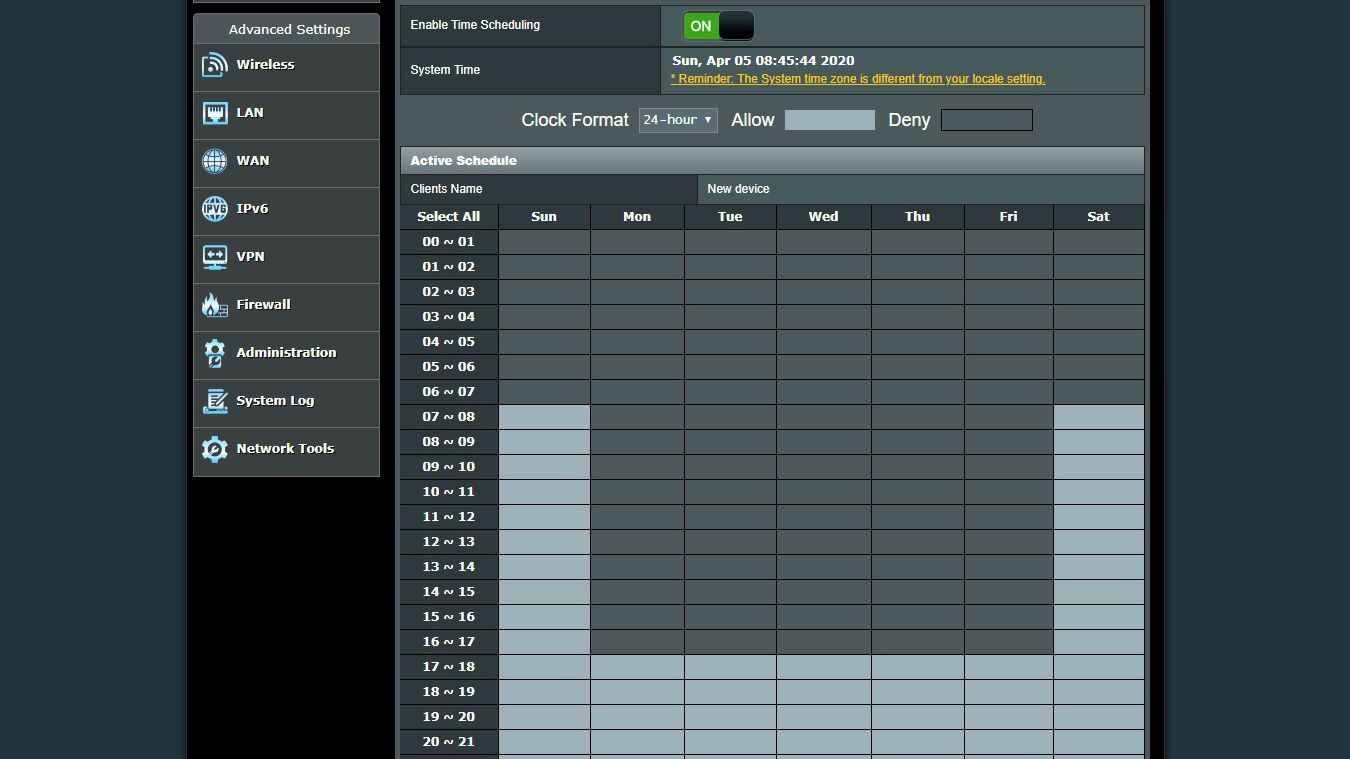
Task: Select the 17 ~ 18 hour row label
Action: click(448, 667)
